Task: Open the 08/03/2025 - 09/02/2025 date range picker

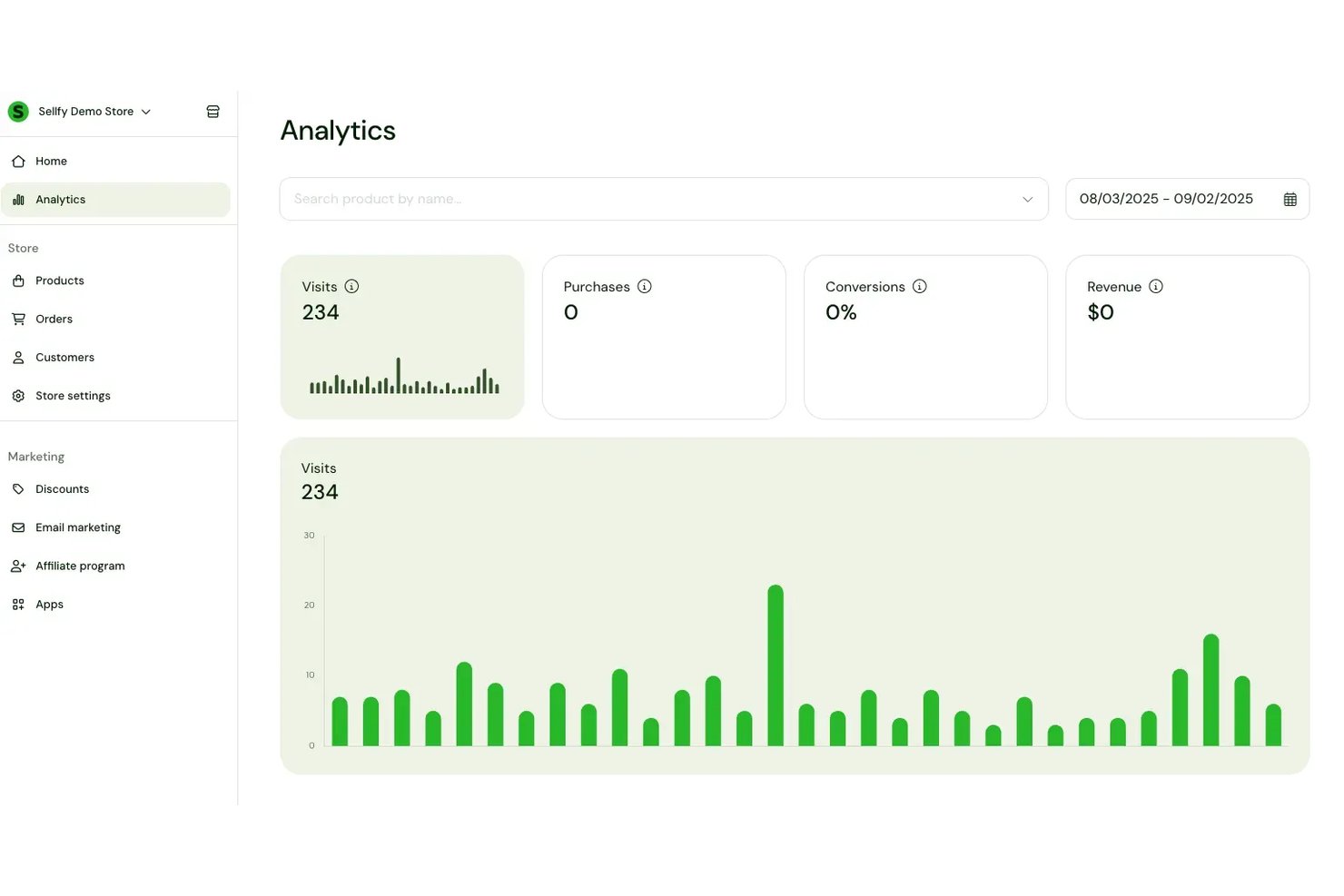Action: pos(1188,199)
